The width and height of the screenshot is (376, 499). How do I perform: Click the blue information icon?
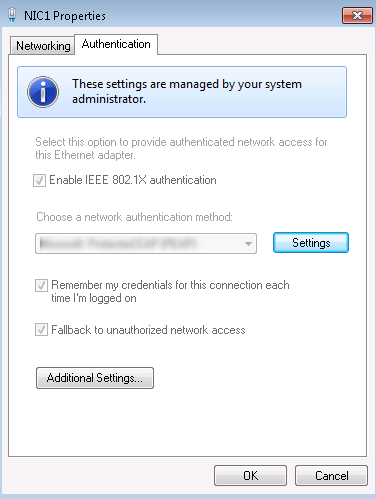click(43, 92)
